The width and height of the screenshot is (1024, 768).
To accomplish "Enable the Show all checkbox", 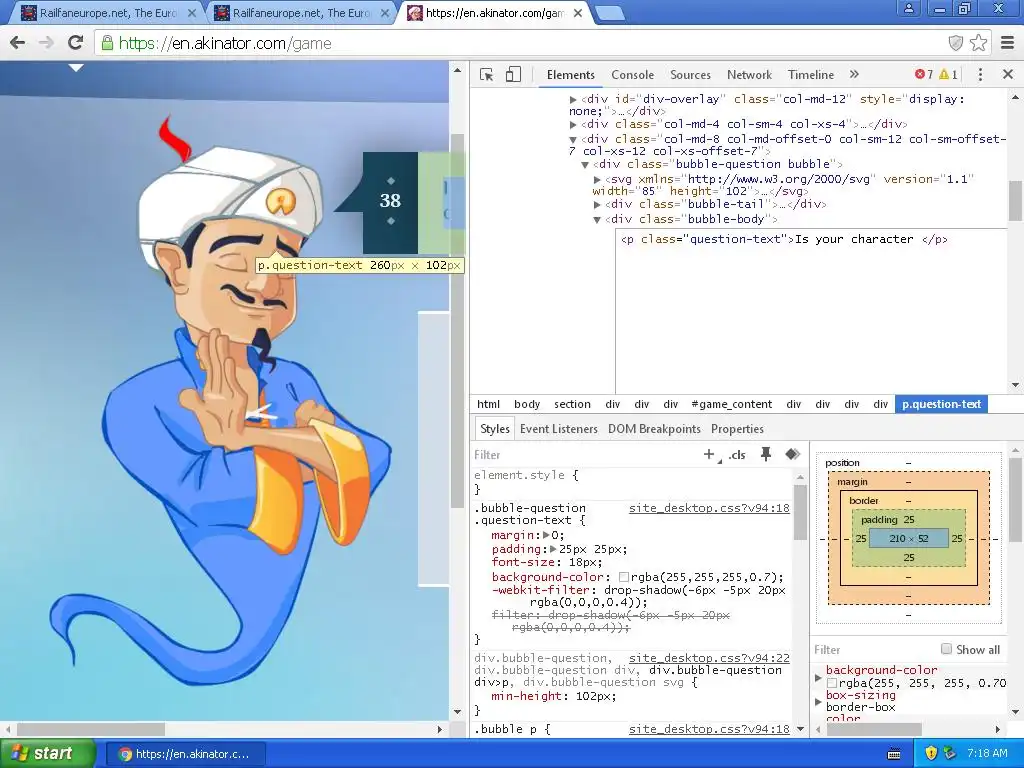I will (946, 648).
